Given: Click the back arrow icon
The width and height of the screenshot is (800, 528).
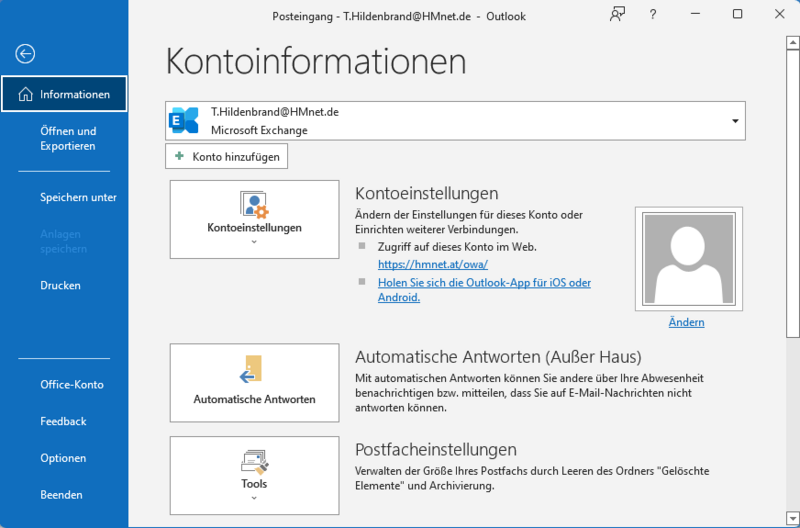Looking at the screenshot, I should (x=25, y=54).
